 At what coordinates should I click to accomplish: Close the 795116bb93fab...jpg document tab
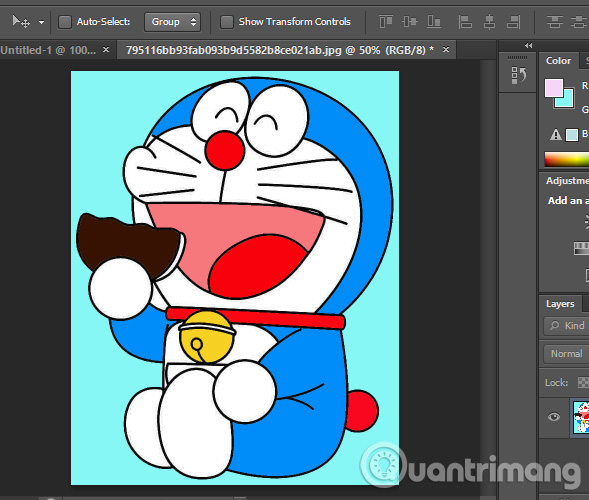(446, 50)
